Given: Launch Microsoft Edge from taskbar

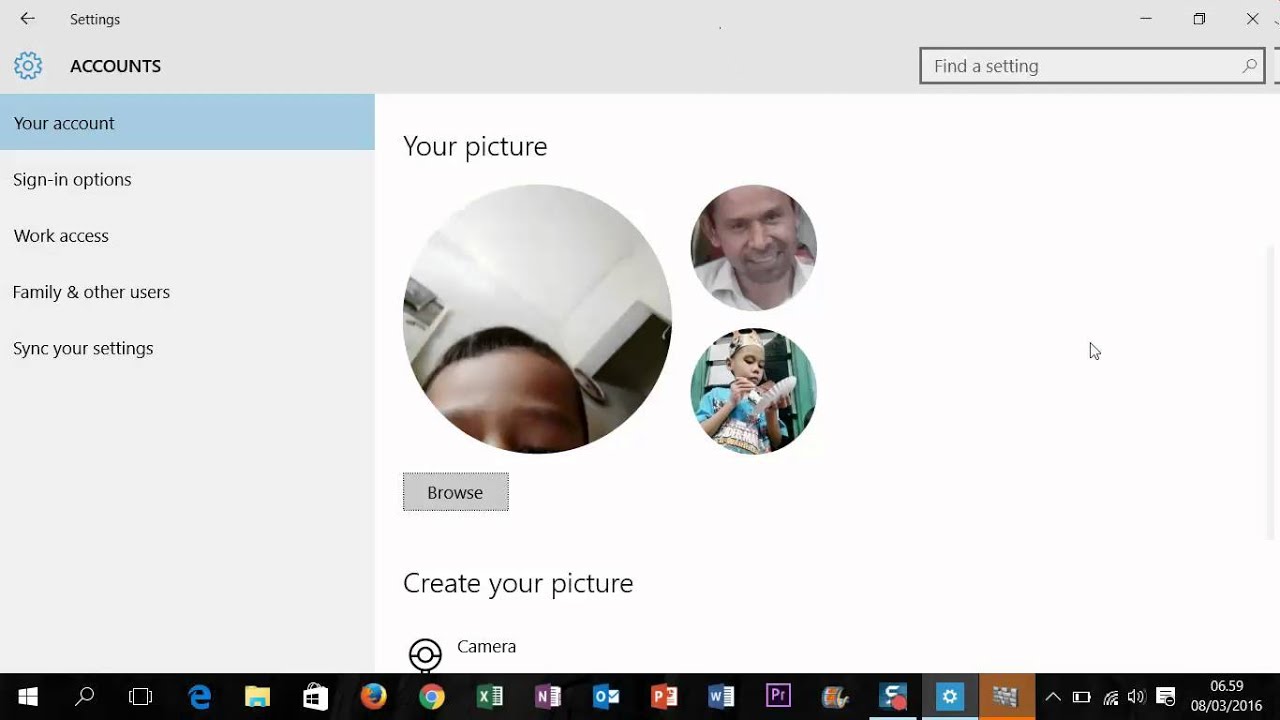Looking at the screenshot, I should click(x=200, y=696).
